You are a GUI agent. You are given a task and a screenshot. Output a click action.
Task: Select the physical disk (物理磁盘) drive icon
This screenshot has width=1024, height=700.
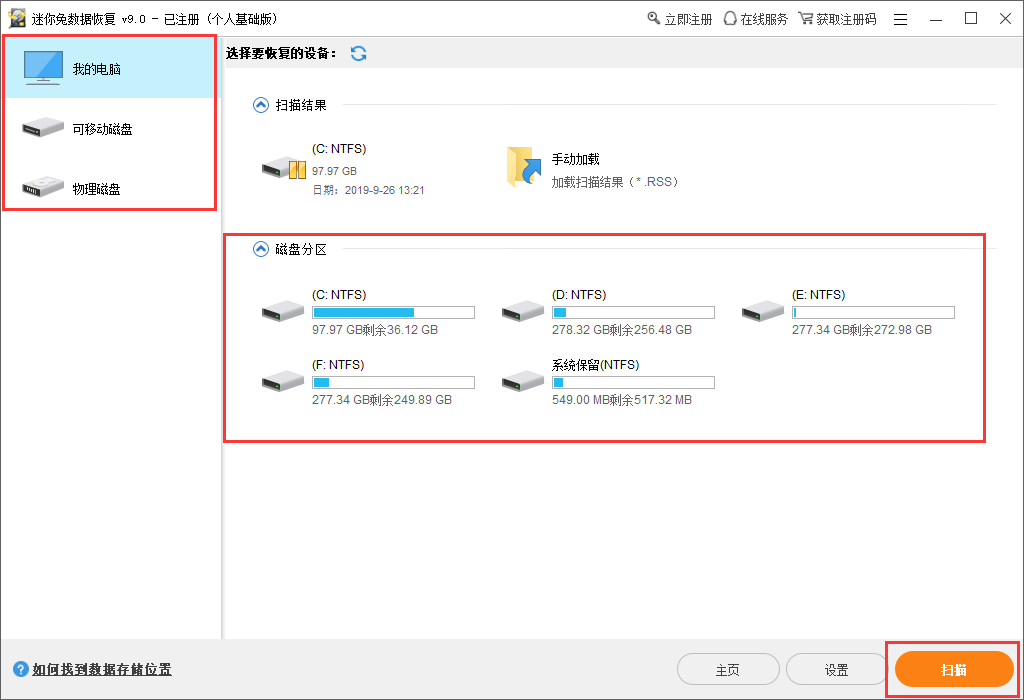point(42,187)
